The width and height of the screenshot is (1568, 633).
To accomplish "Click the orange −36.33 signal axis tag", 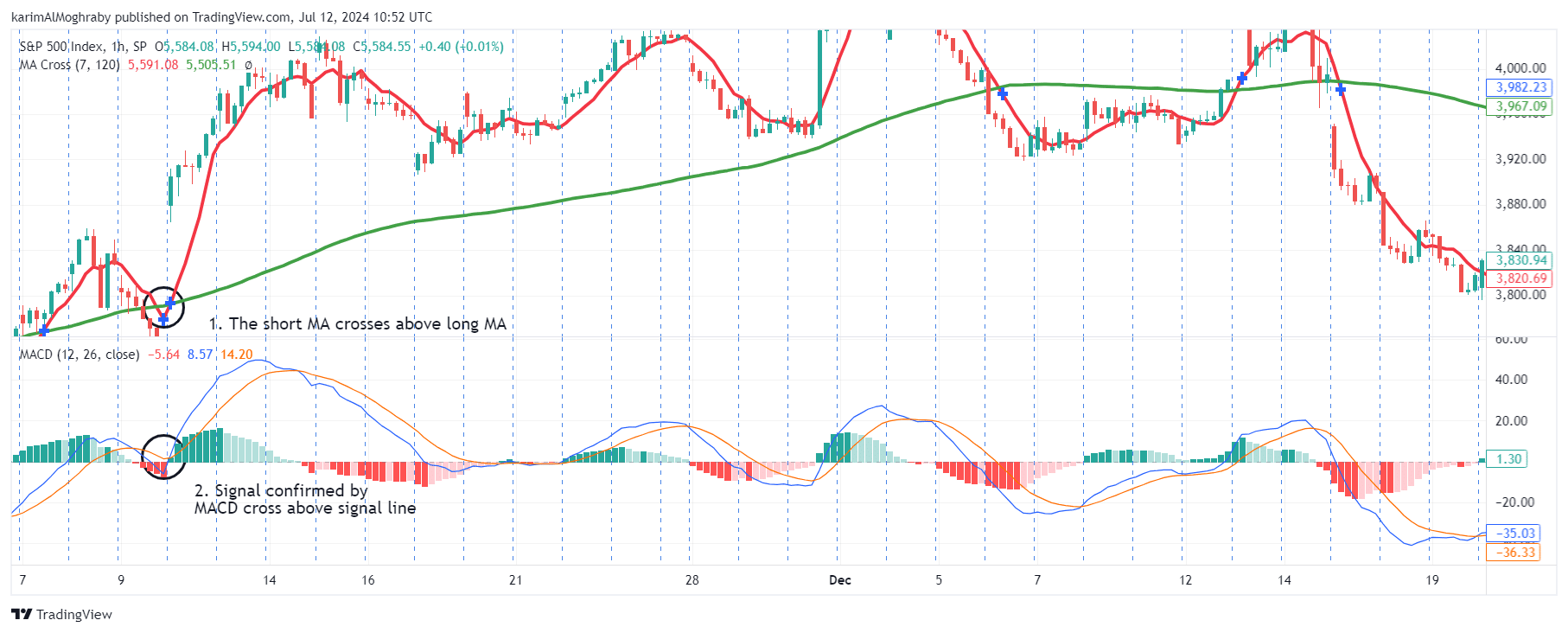I will pos(1514,553).
